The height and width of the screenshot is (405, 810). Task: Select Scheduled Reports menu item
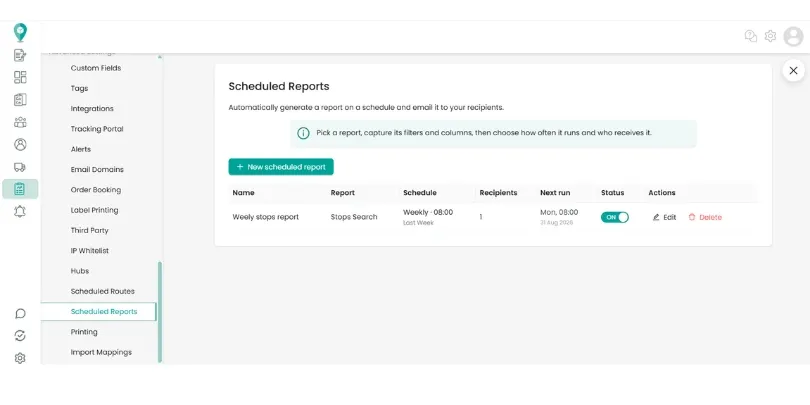98,311
